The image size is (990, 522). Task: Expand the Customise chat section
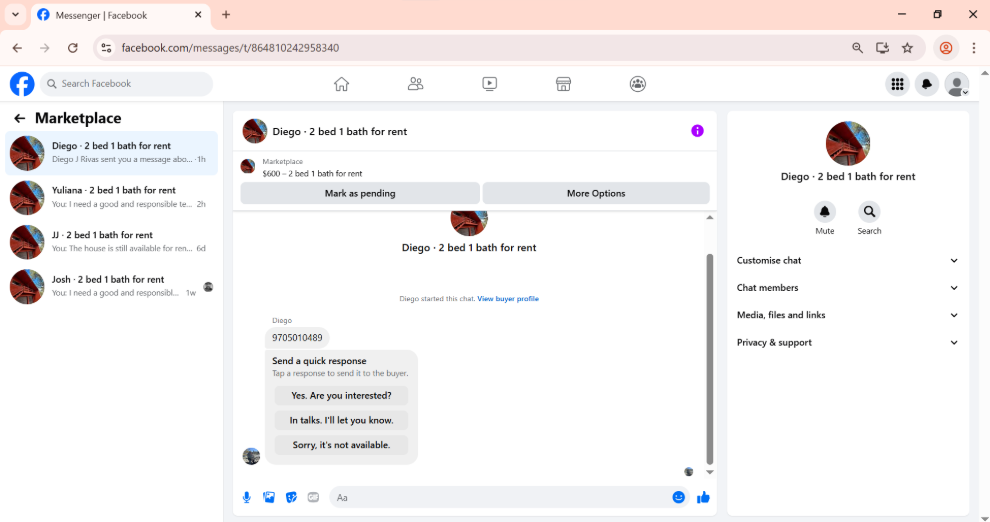click(847, 260)
